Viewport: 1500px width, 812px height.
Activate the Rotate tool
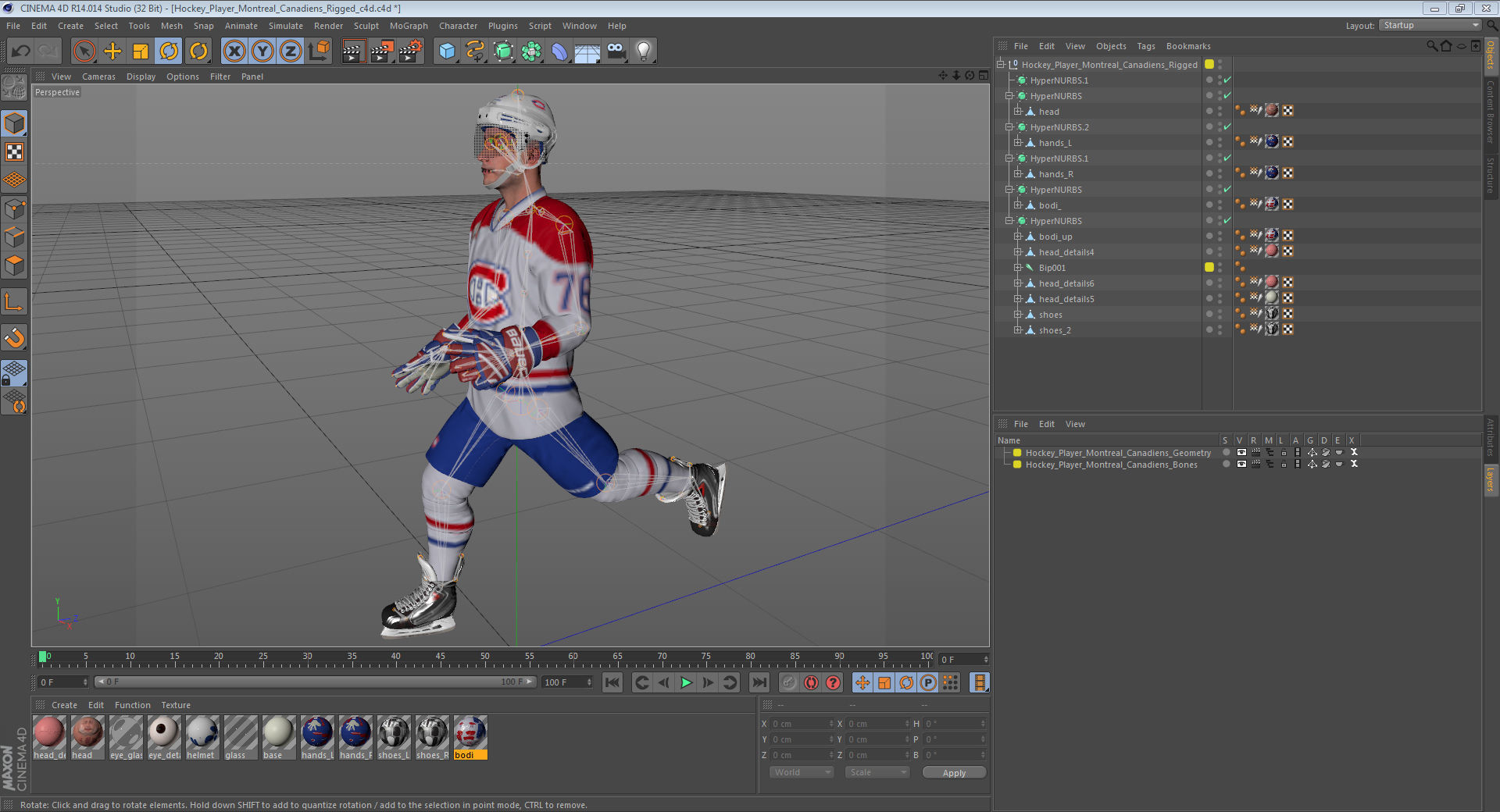(x=169, y=52)
